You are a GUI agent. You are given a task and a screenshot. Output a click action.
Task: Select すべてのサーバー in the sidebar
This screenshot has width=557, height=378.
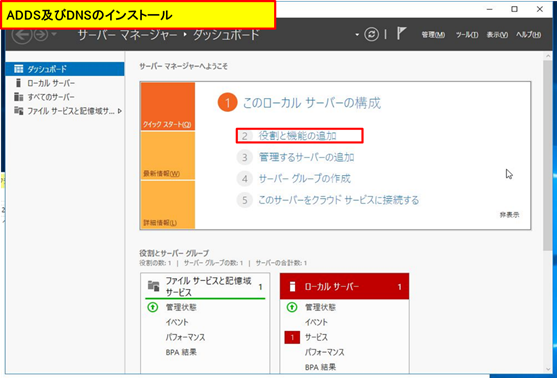(65, 97)
